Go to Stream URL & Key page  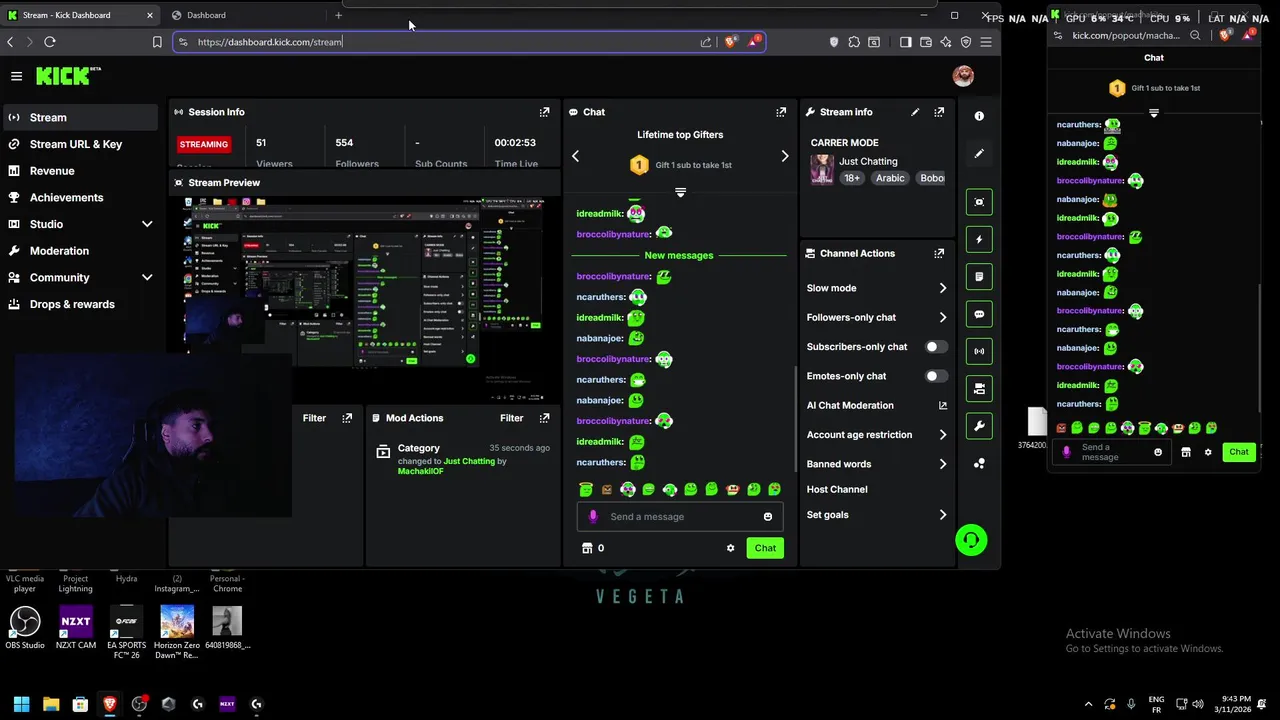coord(80,144)
